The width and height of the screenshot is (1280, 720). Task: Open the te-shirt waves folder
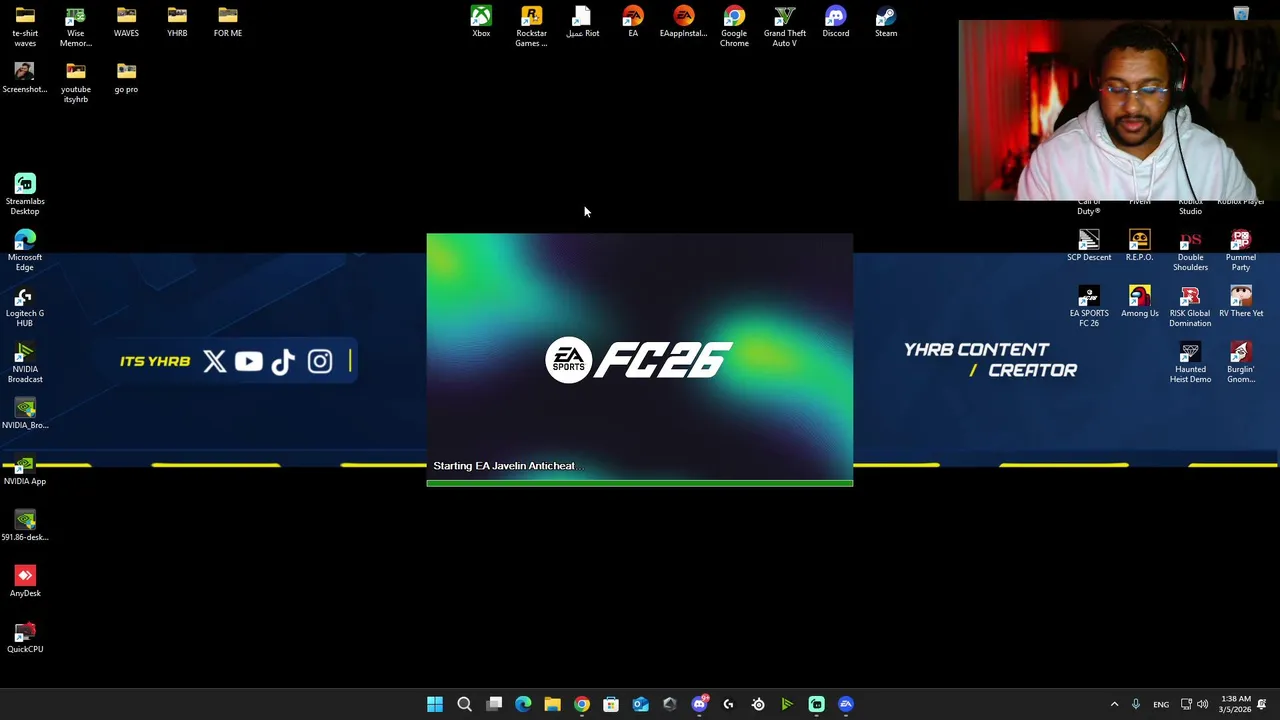pos(25,27)
